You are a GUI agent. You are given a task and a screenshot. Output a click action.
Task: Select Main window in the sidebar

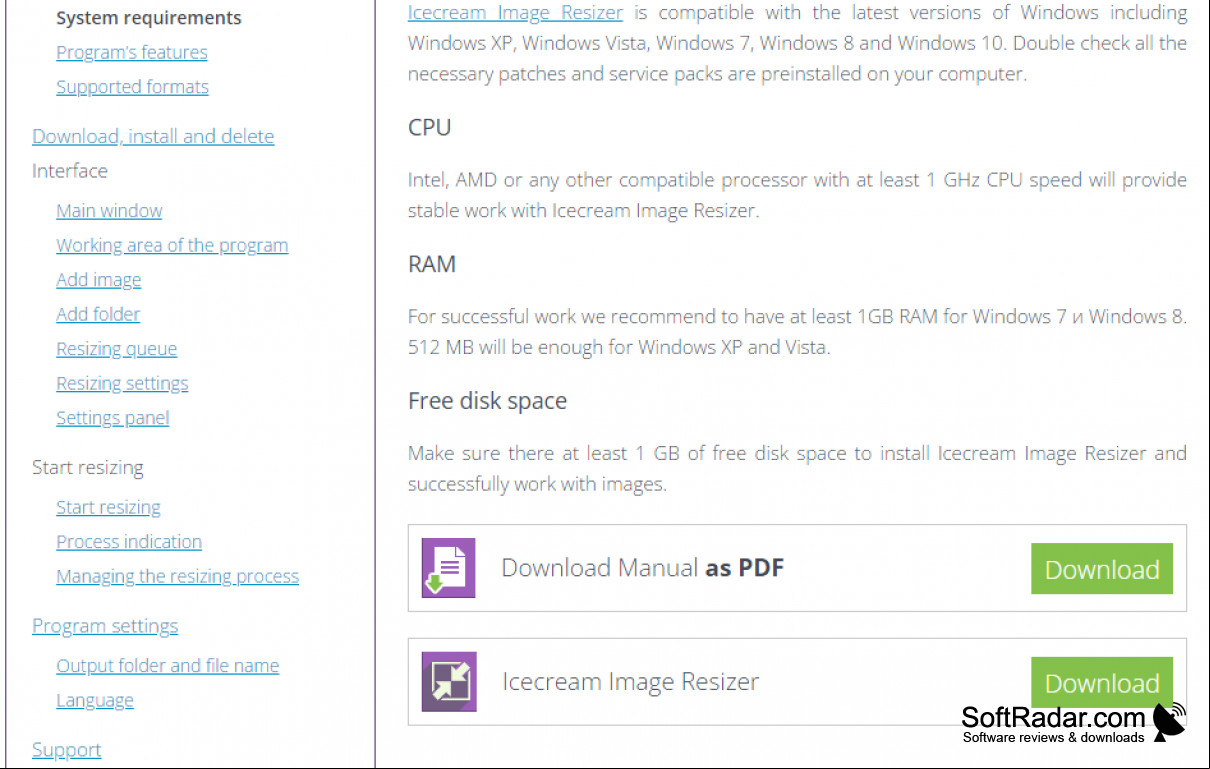point(109,210)
